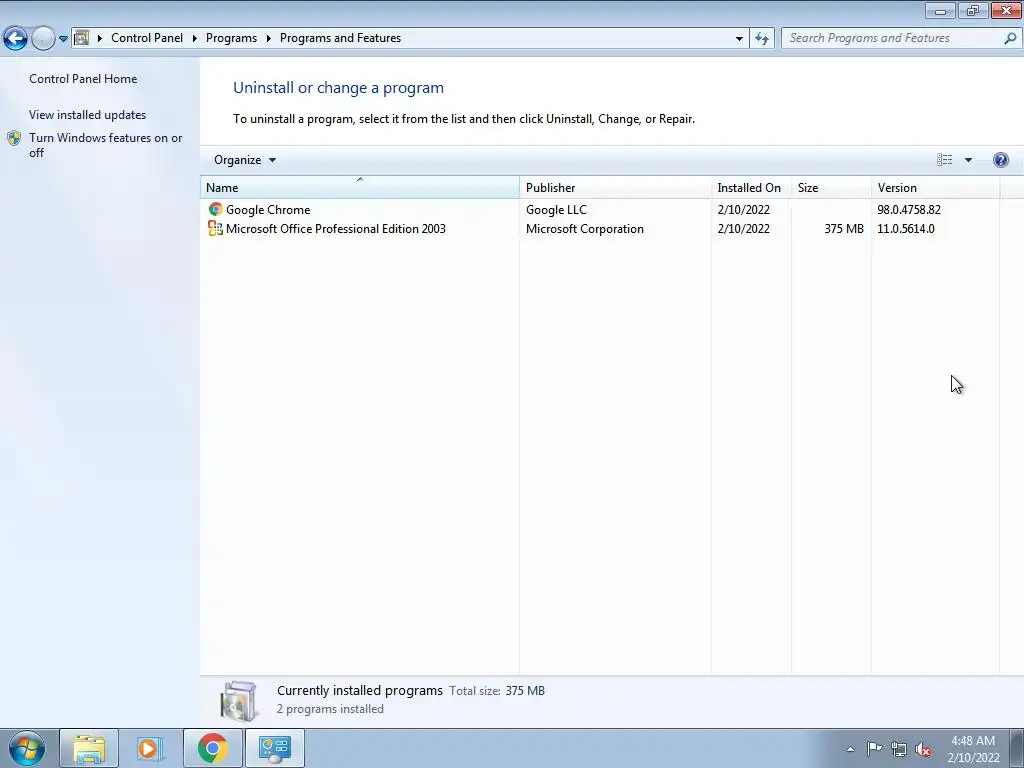Click the 375 MB size cell
Image resolution: width=1024 pixels, height=768 pixels.
coord(844,229)
